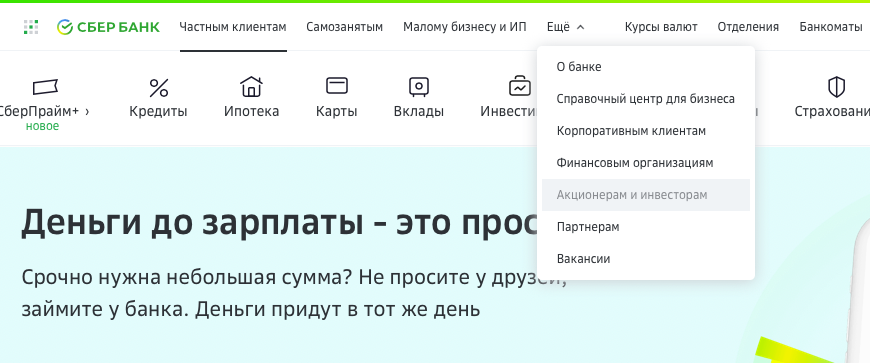Open the Страхование shield icon
Viewport: 870px width, 363px height.
(836, 87)
